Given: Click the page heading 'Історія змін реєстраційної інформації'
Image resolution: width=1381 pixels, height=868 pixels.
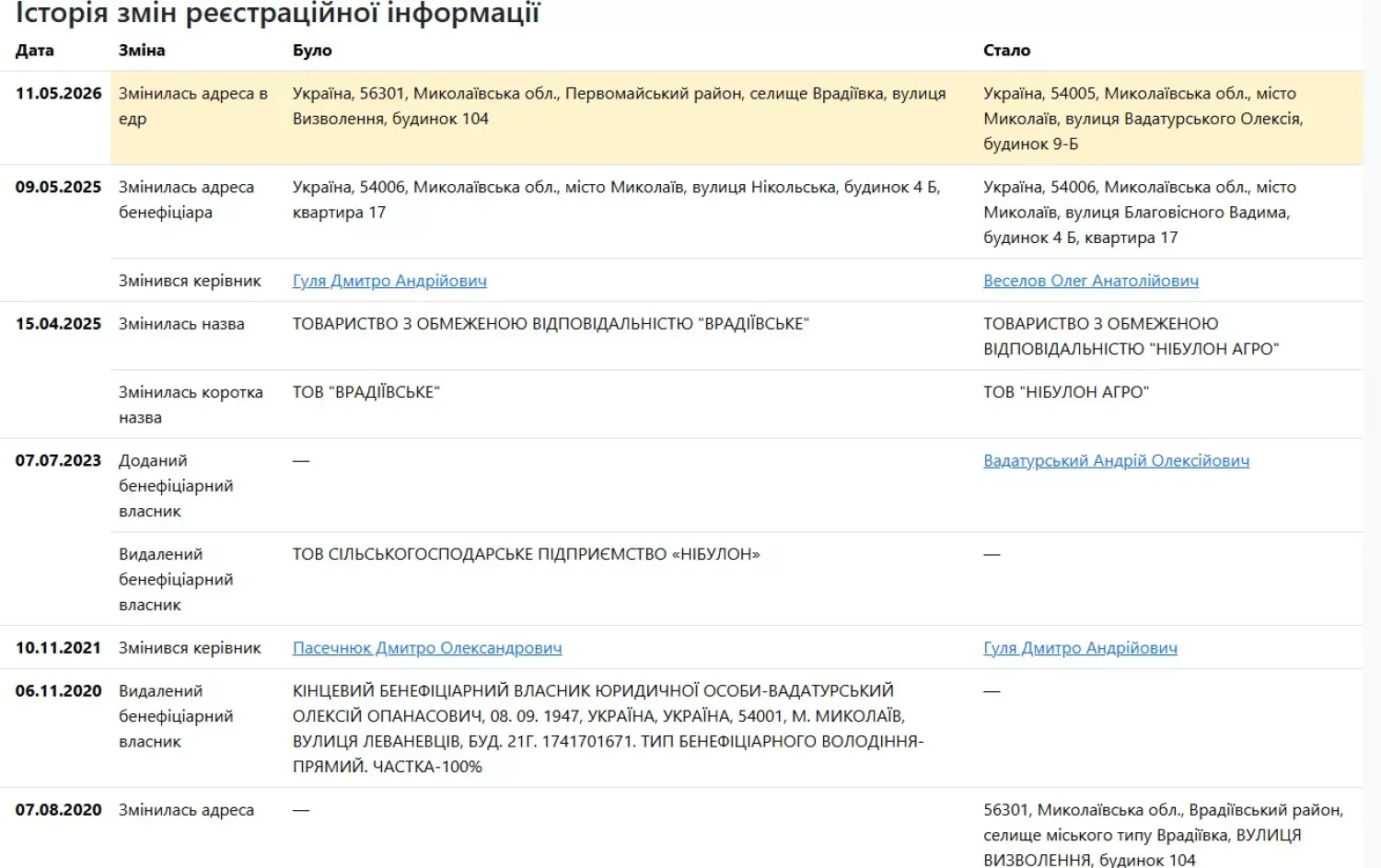Looking at the screenshot, I should coord(278,13).
